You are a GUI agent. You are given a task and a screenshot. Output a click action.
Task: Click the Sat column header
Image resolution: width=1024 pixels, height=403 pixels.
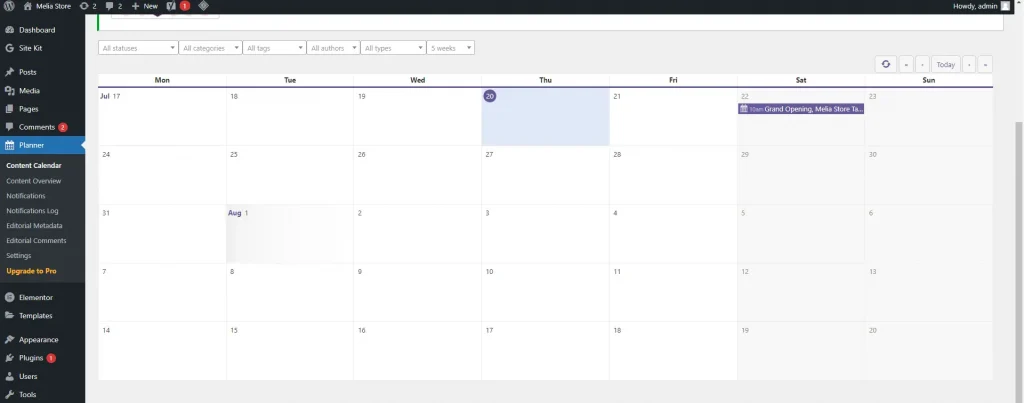(x=801, y=80)
